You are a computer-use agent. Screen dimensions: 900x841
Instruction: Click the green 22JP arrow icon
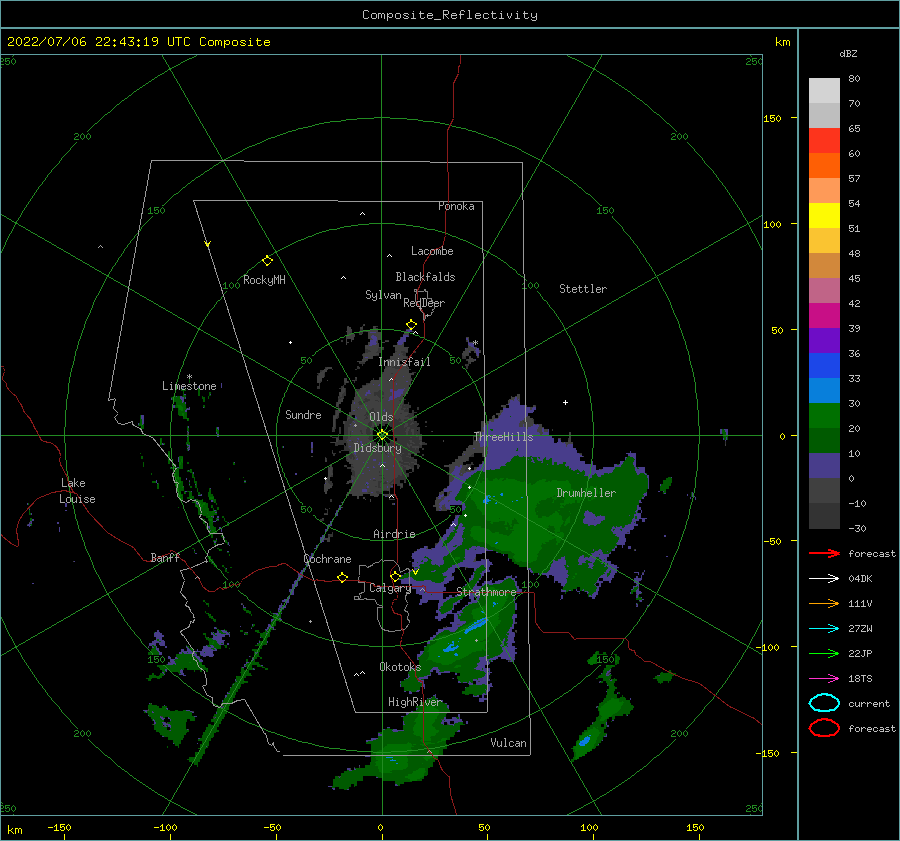[824, 653]
